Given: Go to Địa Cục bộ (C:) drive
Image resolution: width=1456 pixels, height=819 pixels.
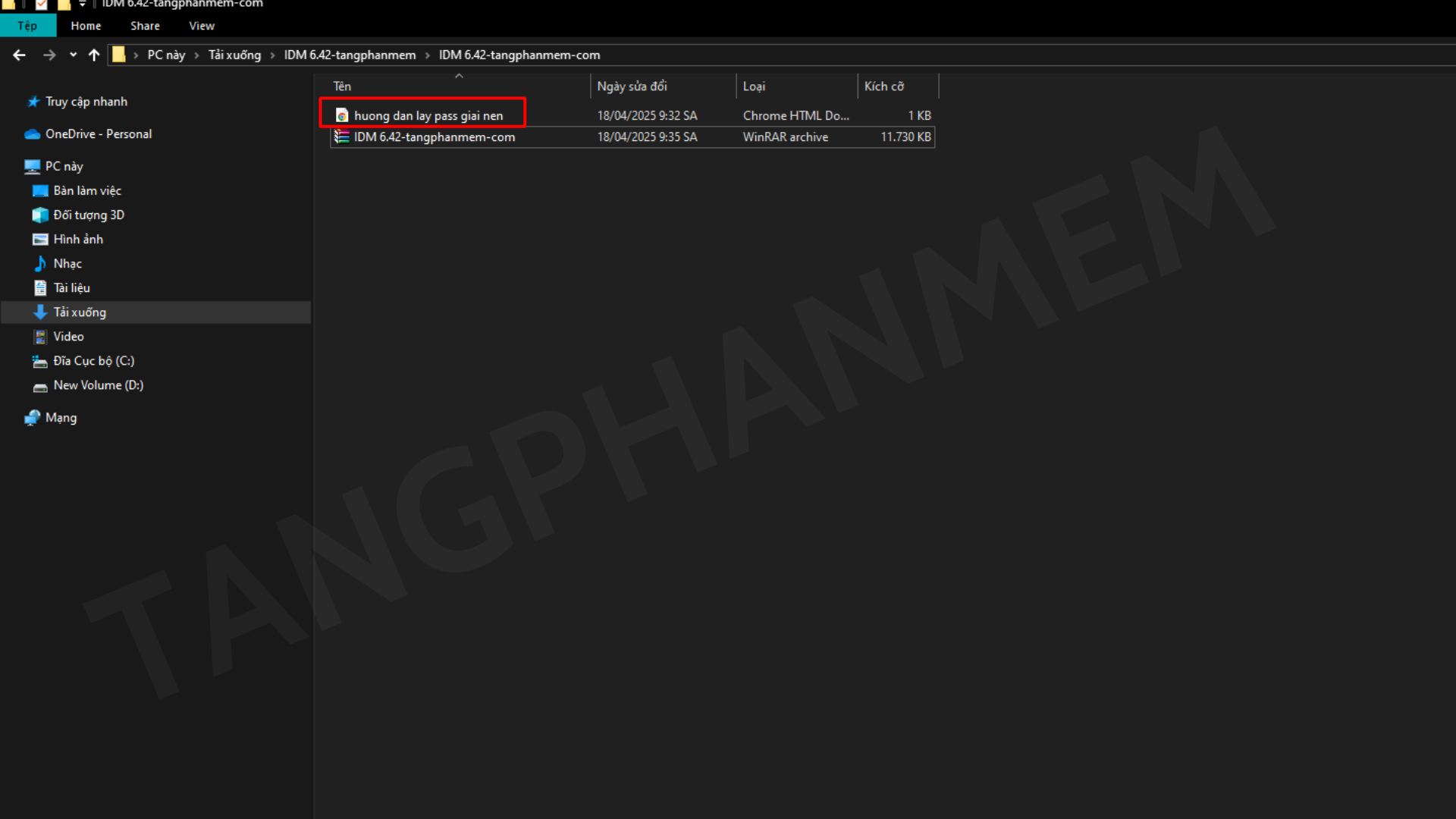Looking at the screenshot, I should click(x=93, y=361).
